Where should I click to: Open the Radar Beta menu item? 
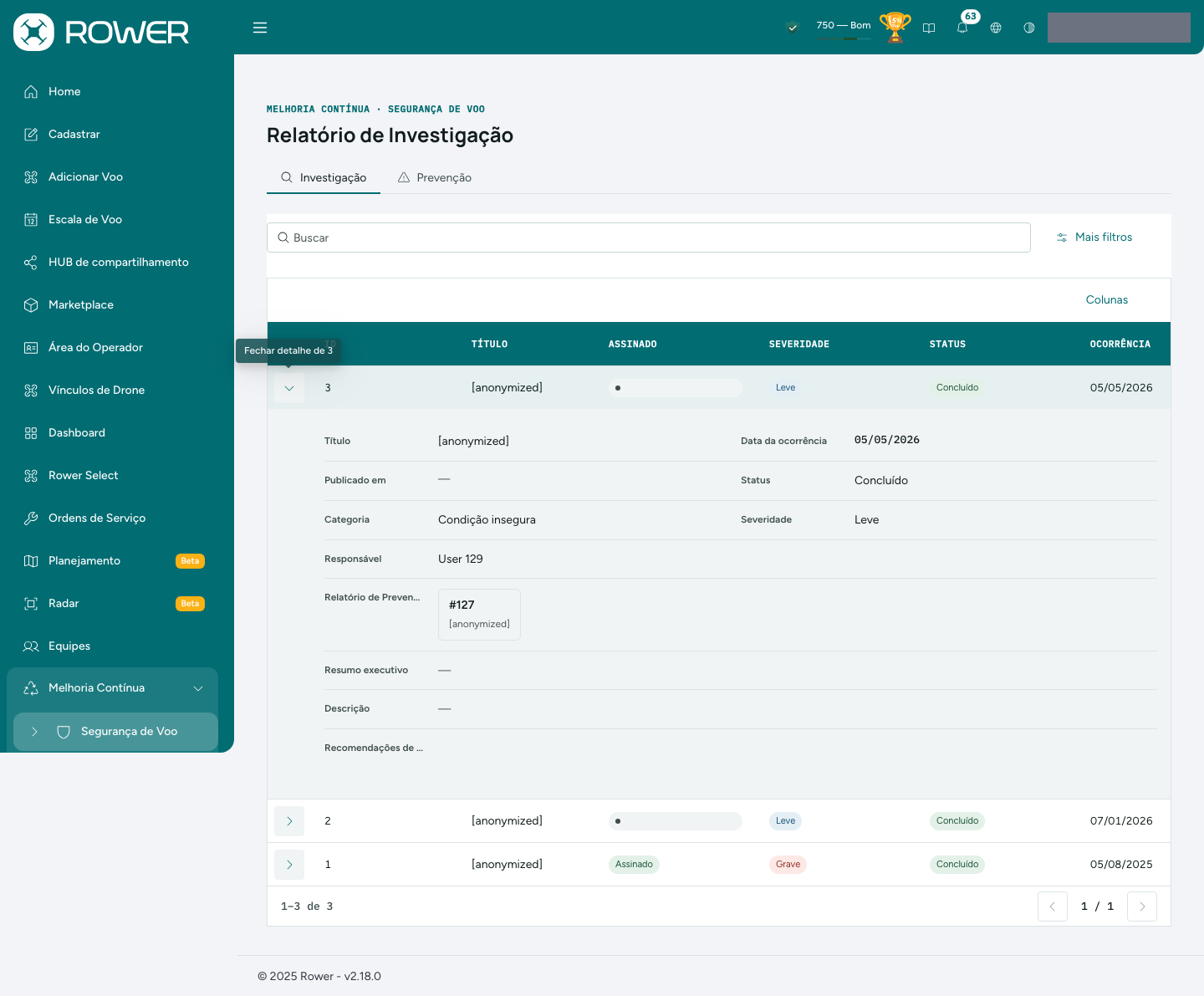(x=112, y=604)
